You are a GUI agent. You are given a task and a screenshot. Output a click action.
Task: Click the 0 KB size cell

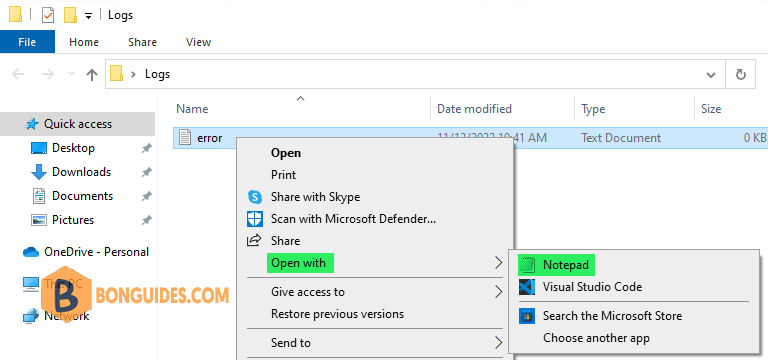754,138
